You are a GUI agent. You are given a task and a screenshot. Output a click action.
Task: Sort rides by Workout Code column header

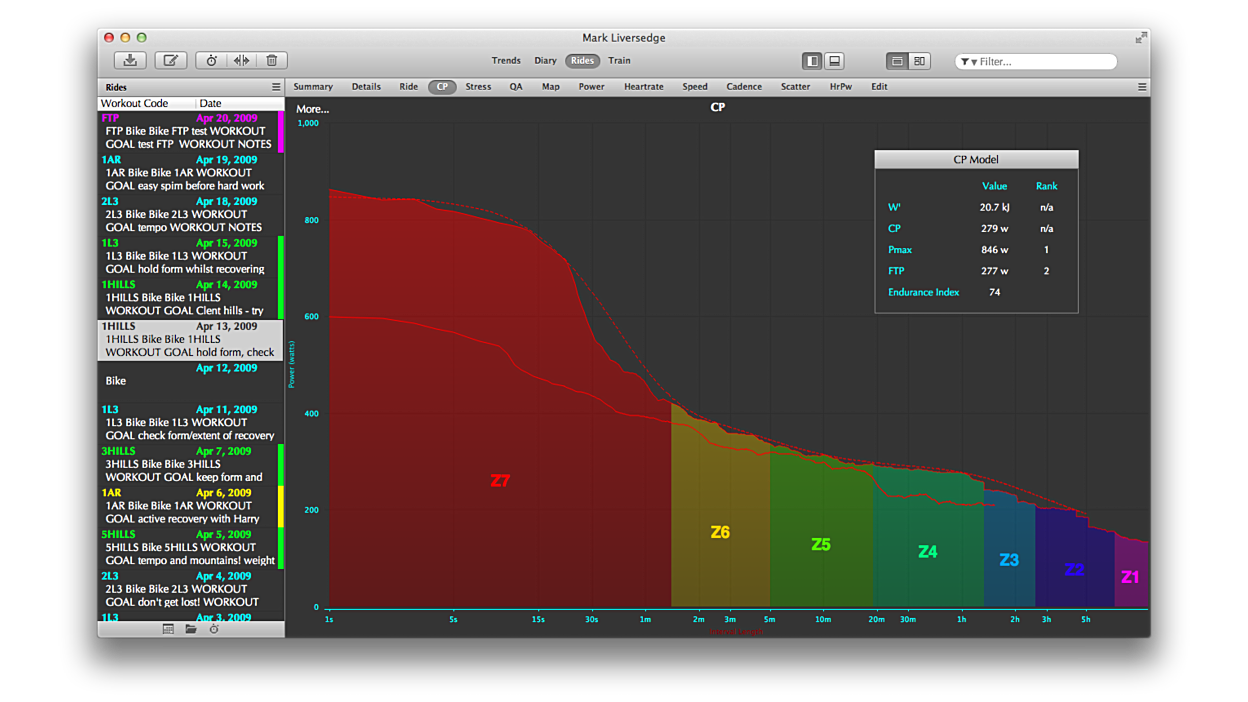135,103
